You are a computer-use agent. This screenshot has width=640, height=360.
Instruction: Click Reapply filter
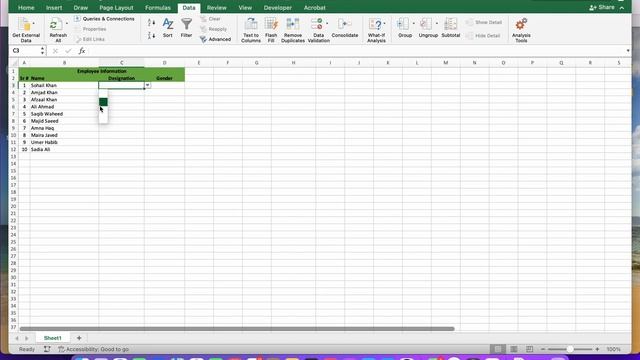pyautogui.click(x=213, y=29)
